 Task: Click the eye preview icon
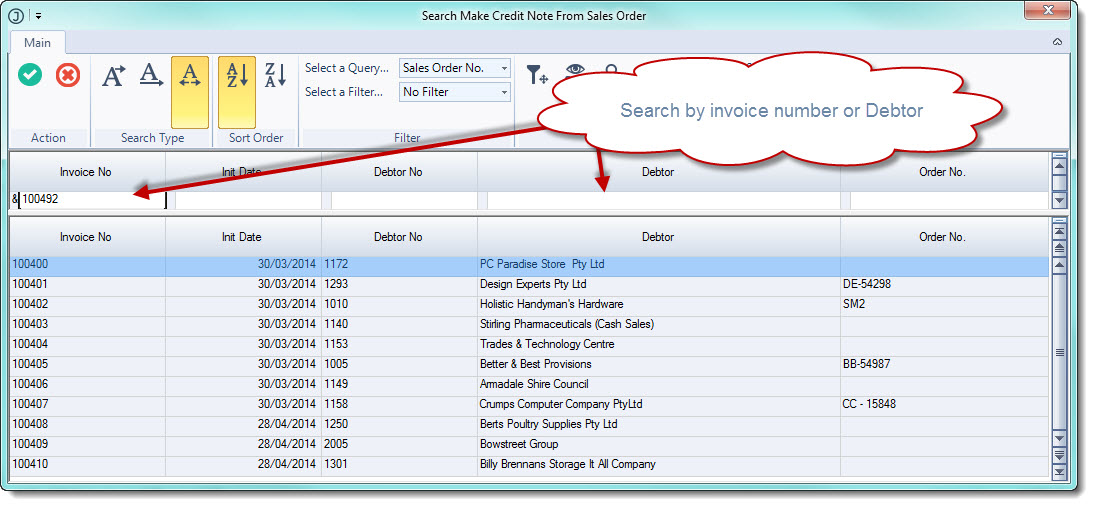pyautogui.click(x=574, y=70)
